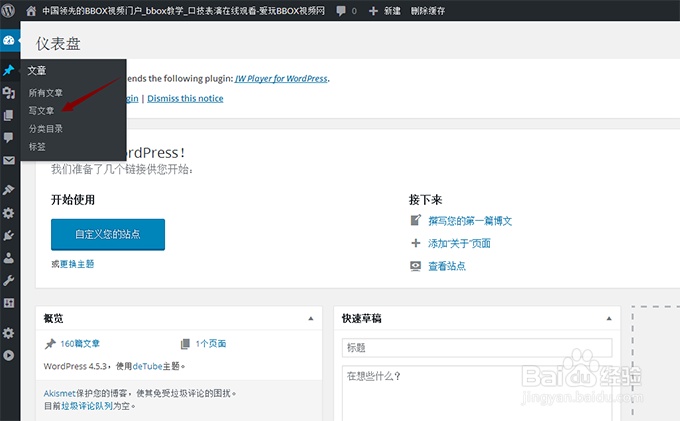The width and height of the screenshot is (680, 421).
Task: Click 删除缓存 in the admin bar
Action: [428, 11]
